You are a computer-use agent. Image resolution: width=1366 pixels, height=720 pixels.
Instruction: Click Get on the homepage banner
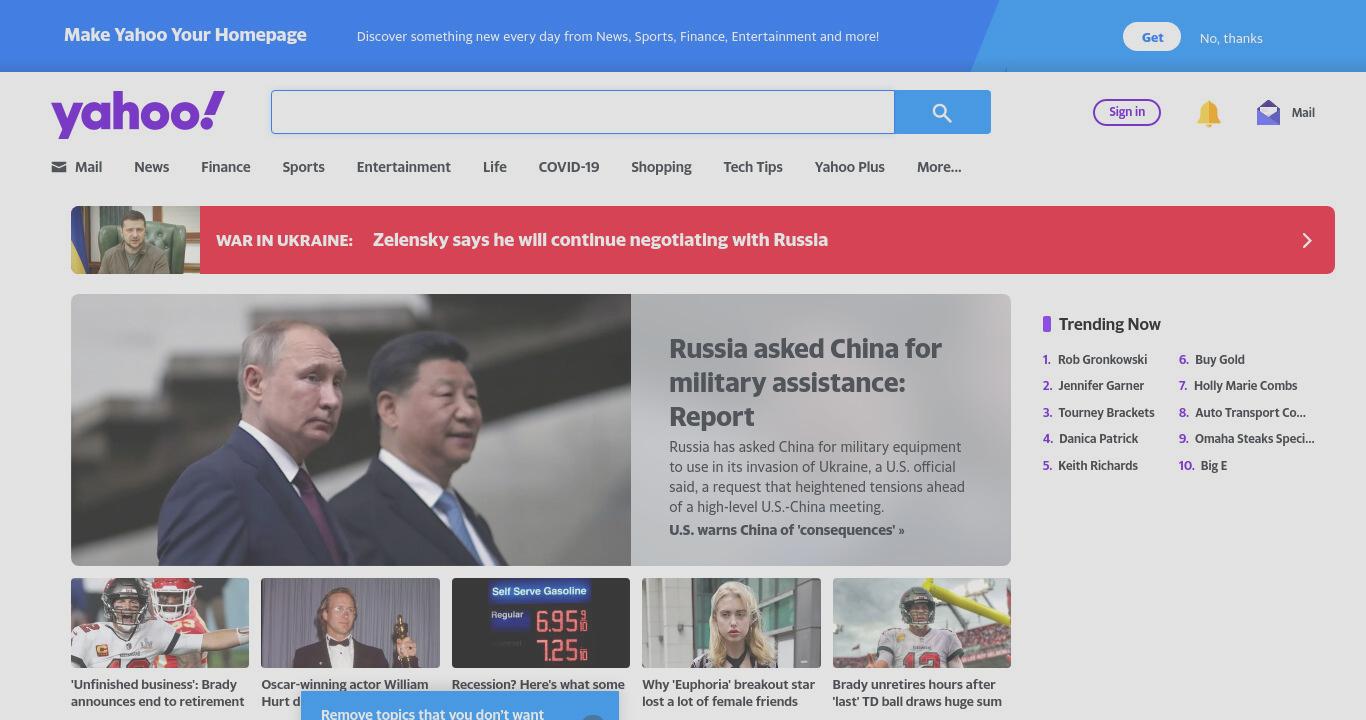pyautogui.click(x=1152, y=37)
